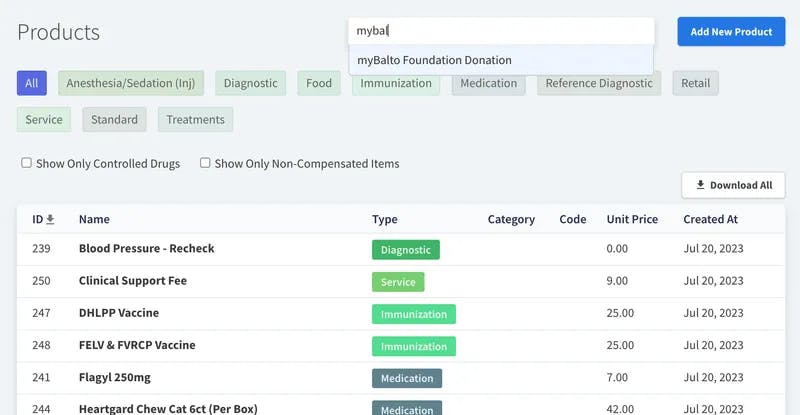Filter by Anesthesia/Sedation (Inj)
This screenshot has width=800, height=415.
(131, 83)
